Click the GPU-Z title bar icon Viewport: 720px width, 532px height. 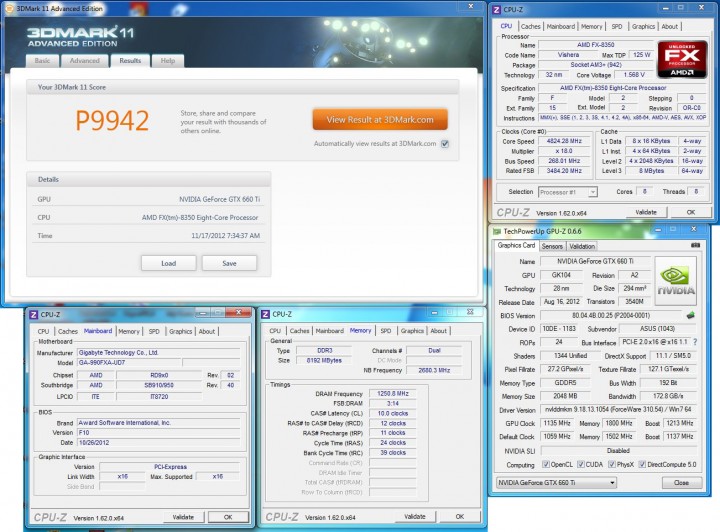(496, 231)
